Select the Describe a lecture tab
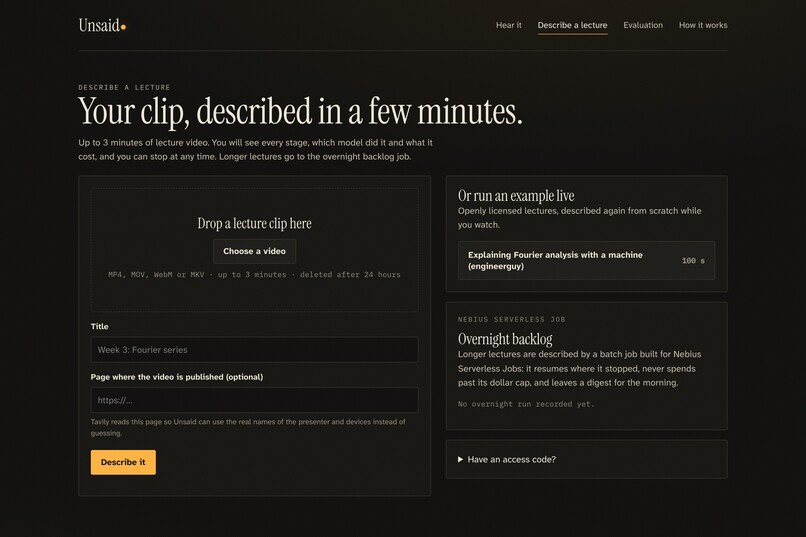806x537 pixels. tap(572, 25)
